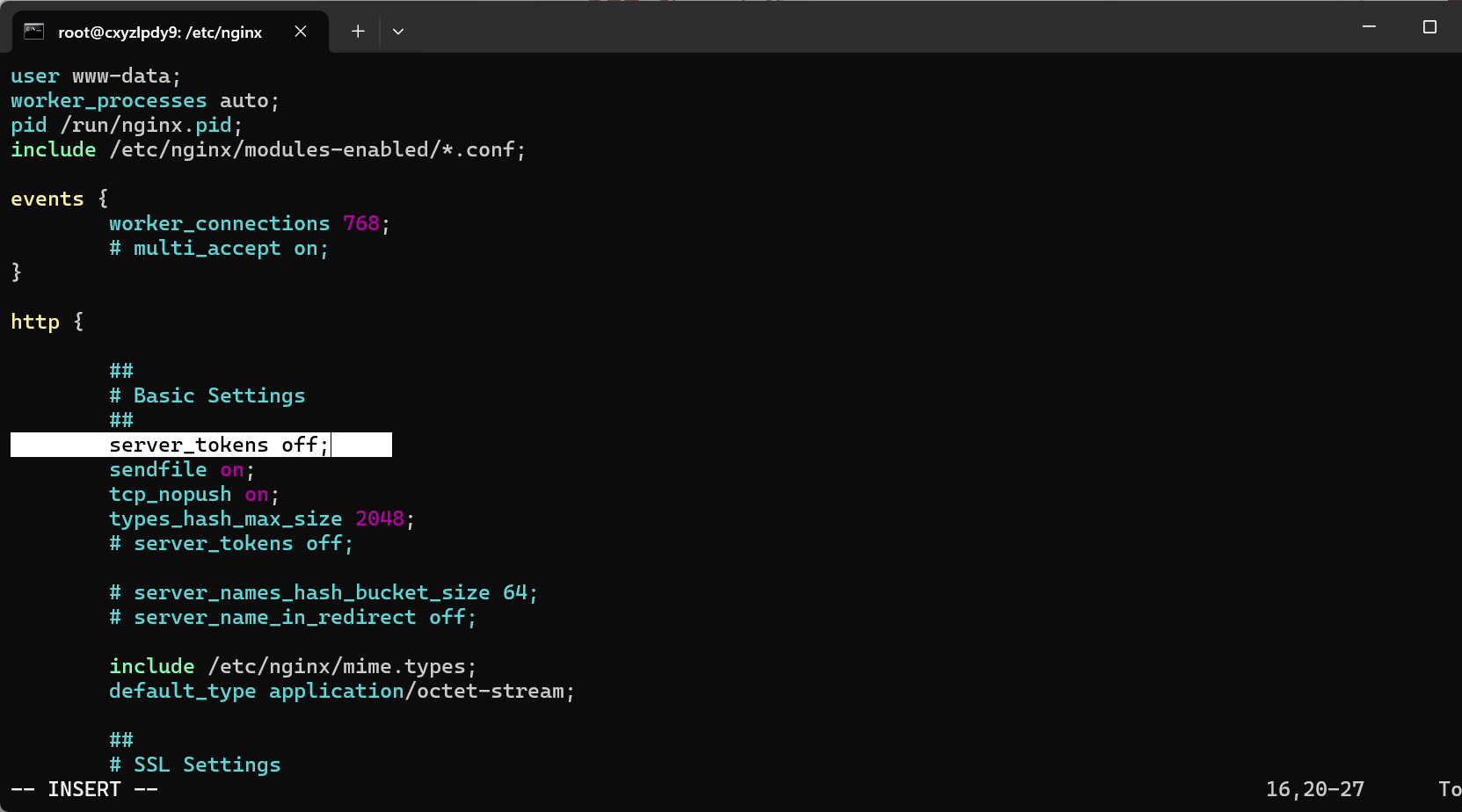Screen dimensions: 1462x812
Task: Minimize the terminal window
Action: (1369, 27)
